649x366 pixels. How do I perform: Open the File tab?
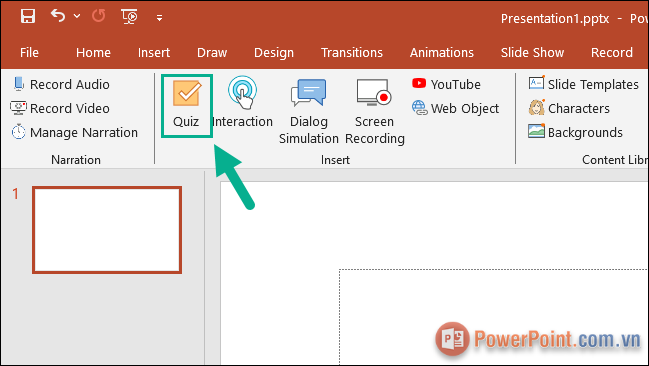coord(29,53)
